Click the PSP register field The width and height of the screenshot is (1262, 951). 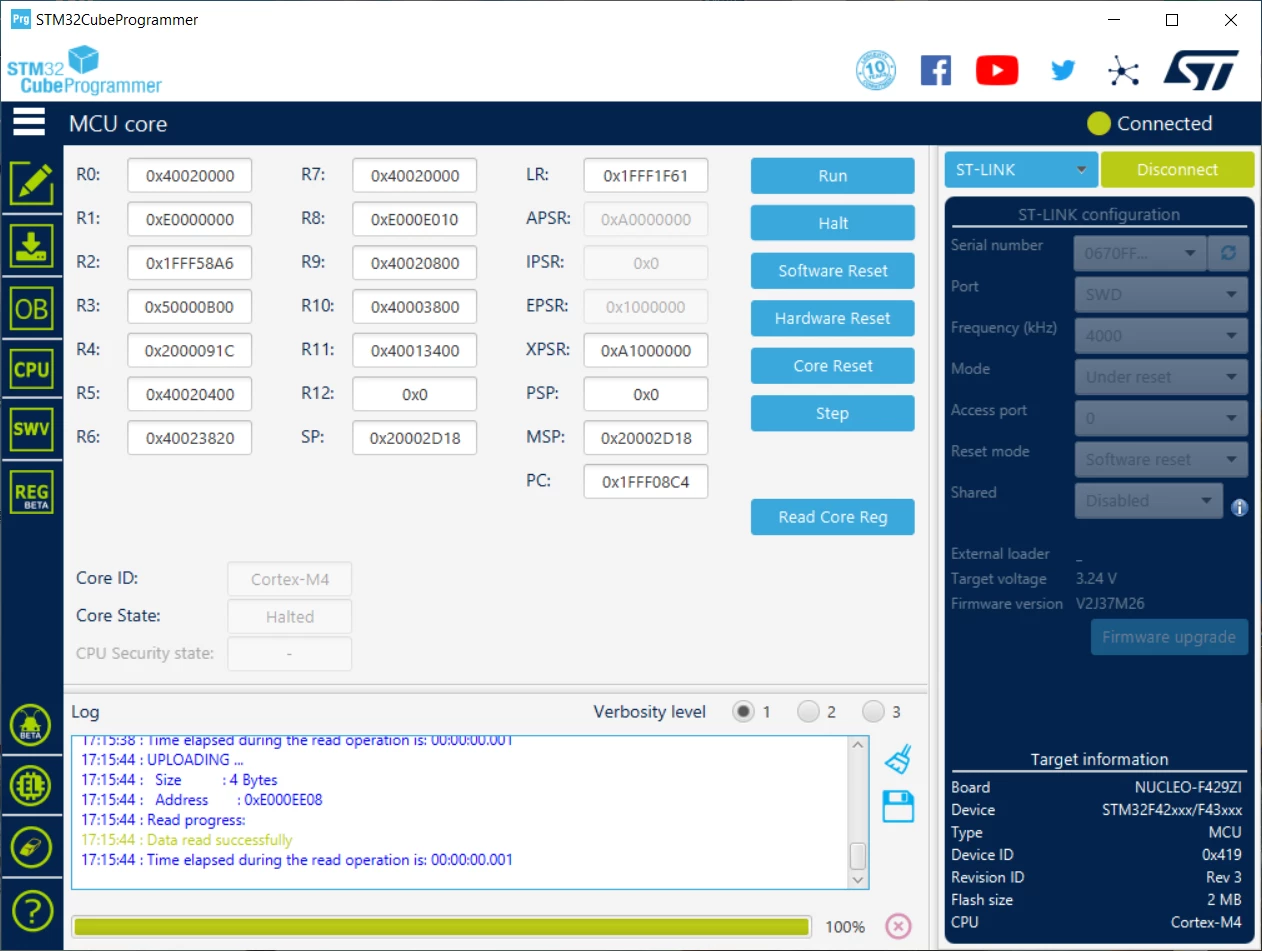(645, 394)
